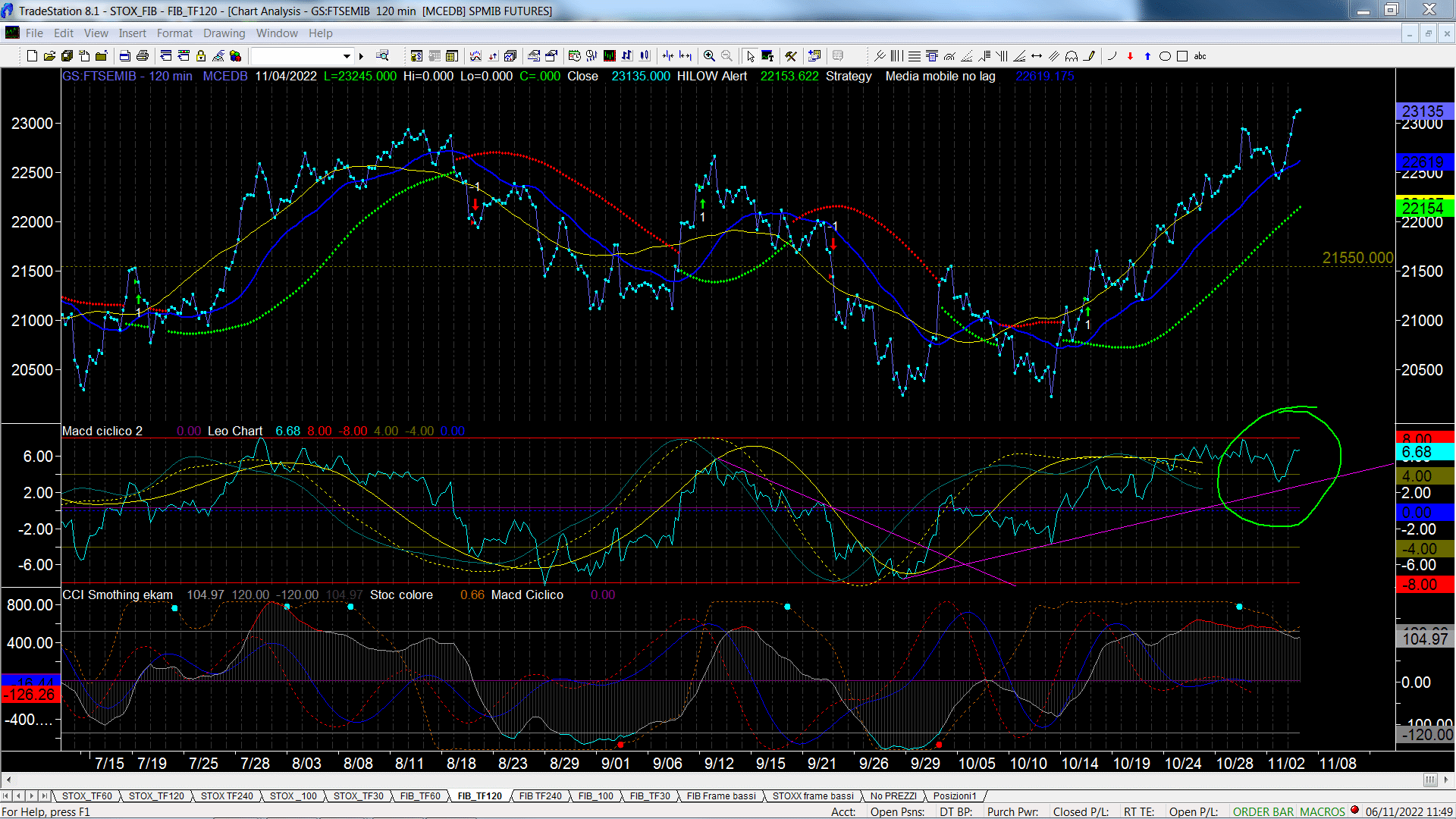Switch to the No PREZZI tab

tap(893, 796)
